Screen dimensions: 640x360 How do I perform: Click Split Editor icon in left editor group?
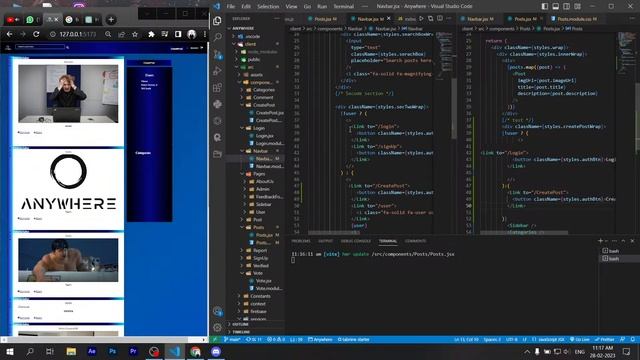[440, 18]
